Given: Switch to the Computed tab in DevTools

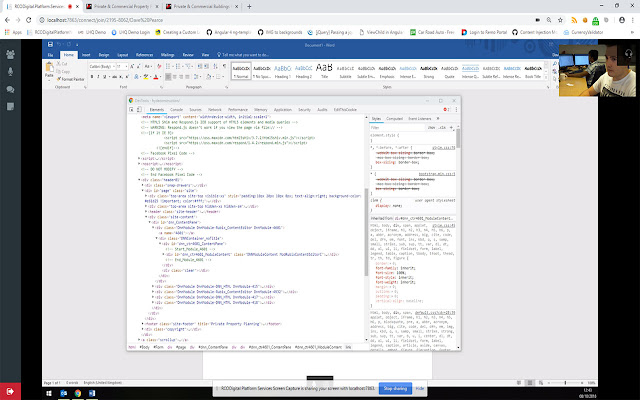Looking at the screenshot, I should point(394,119).
